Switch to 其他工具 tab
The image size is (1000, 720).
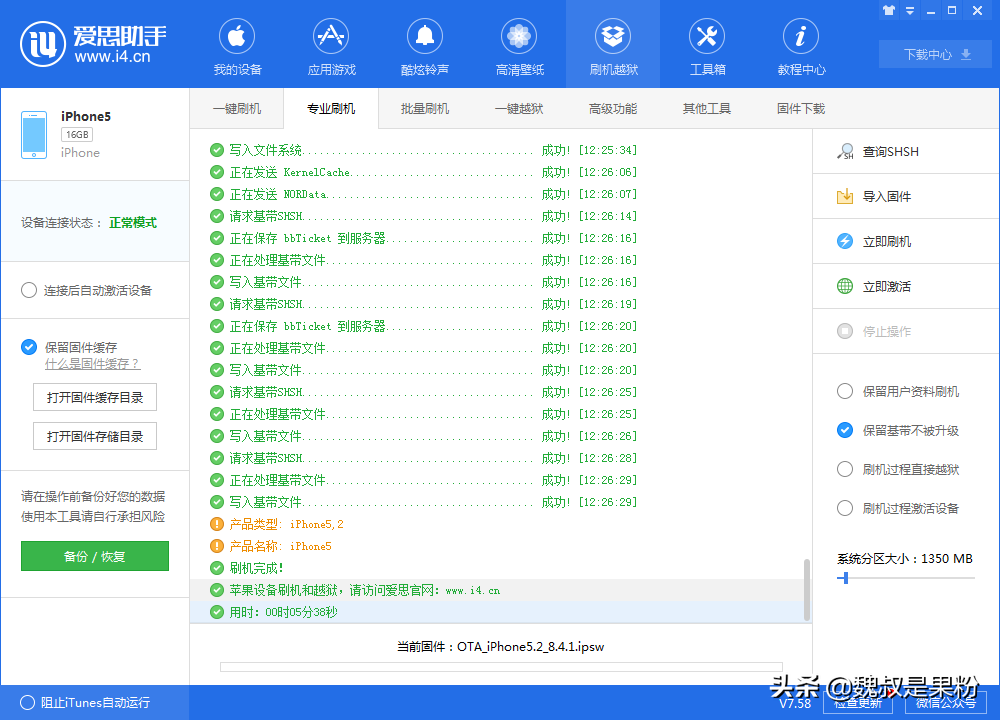click(x=707, y=109)
